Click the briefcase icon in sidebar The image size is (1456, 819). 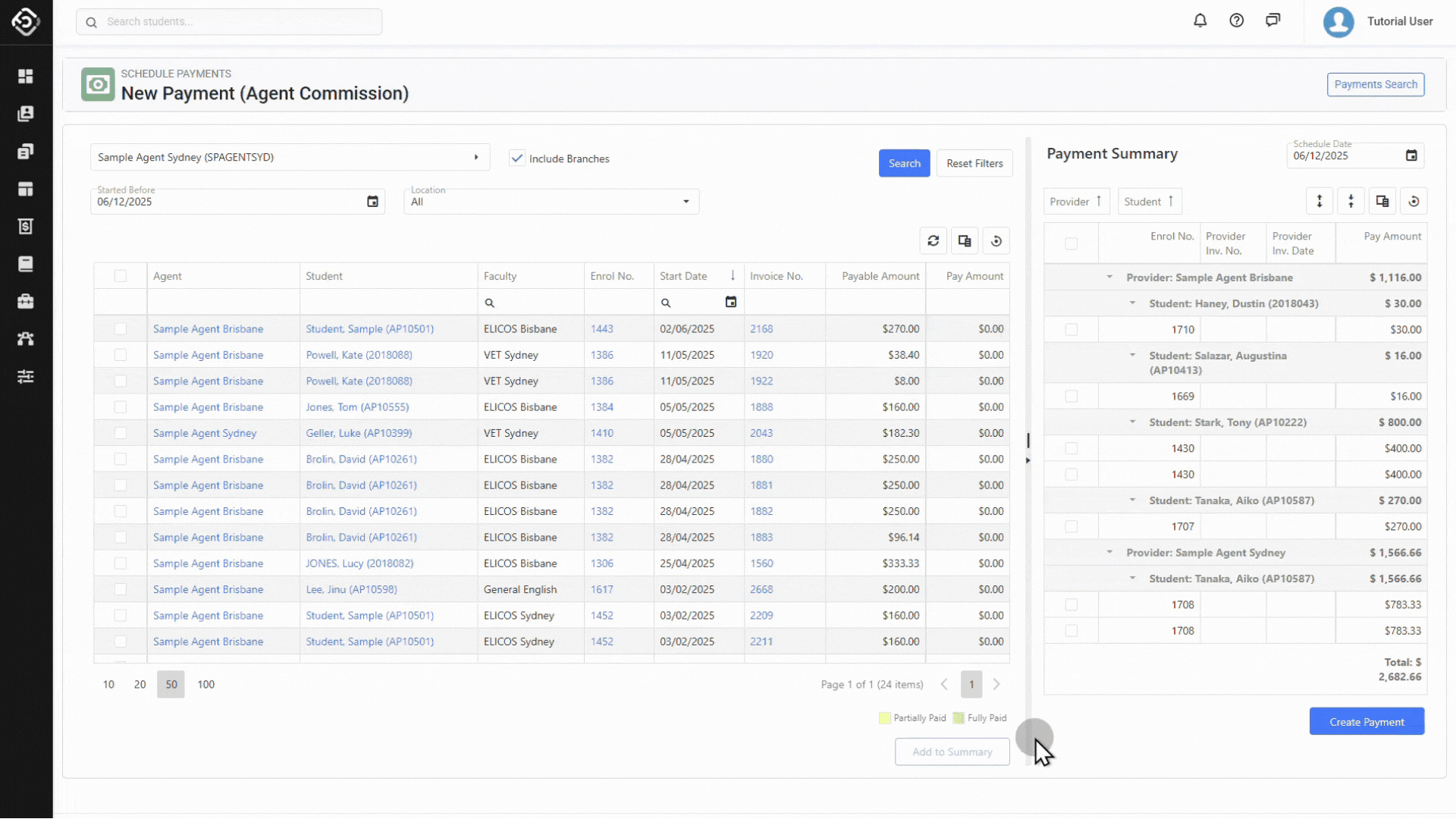pyautogui.click(x=26, y=301)
